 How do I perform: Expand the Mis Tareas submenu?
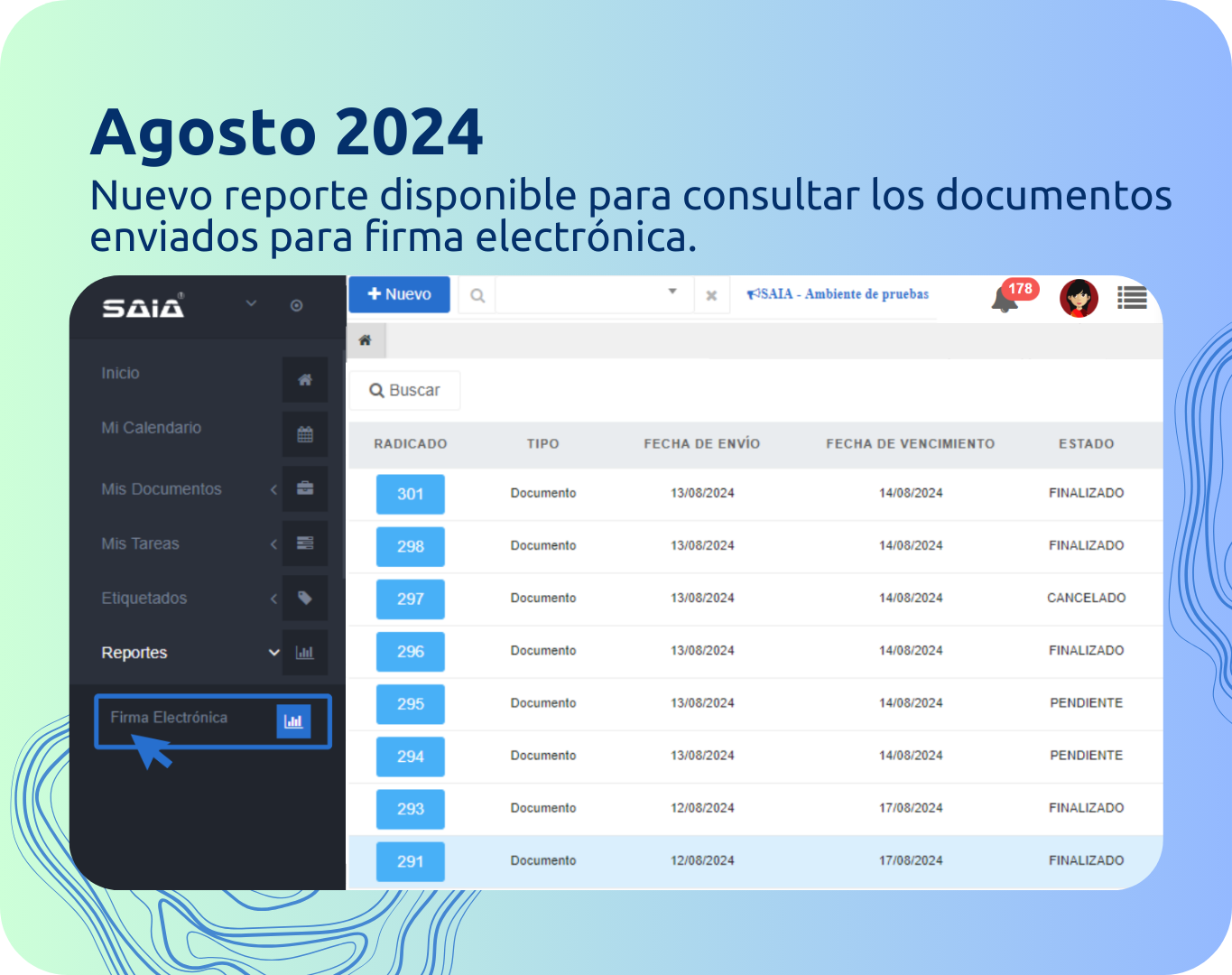[x=273, y=543]
